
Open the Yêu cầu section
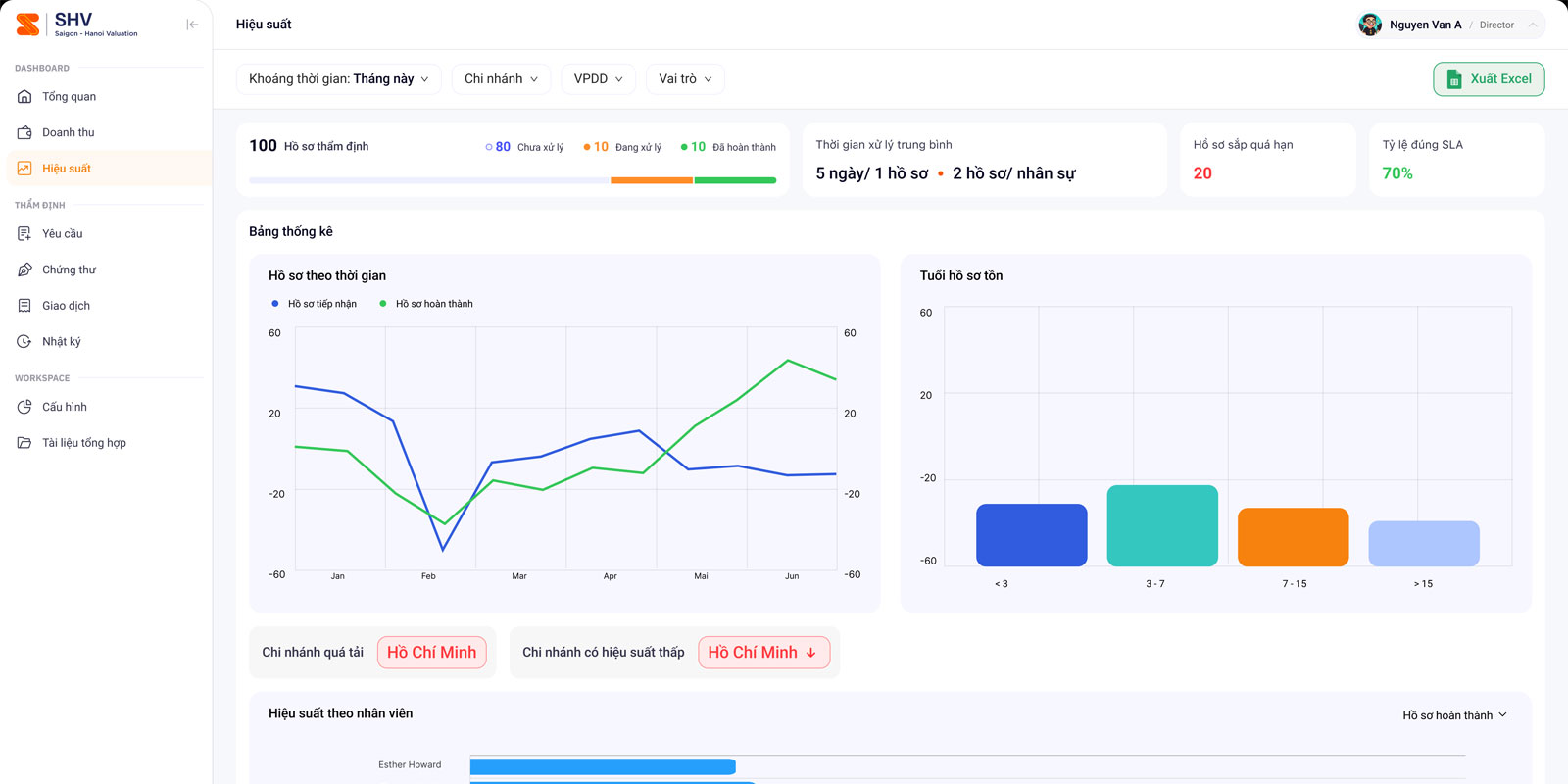click(109, 234)
